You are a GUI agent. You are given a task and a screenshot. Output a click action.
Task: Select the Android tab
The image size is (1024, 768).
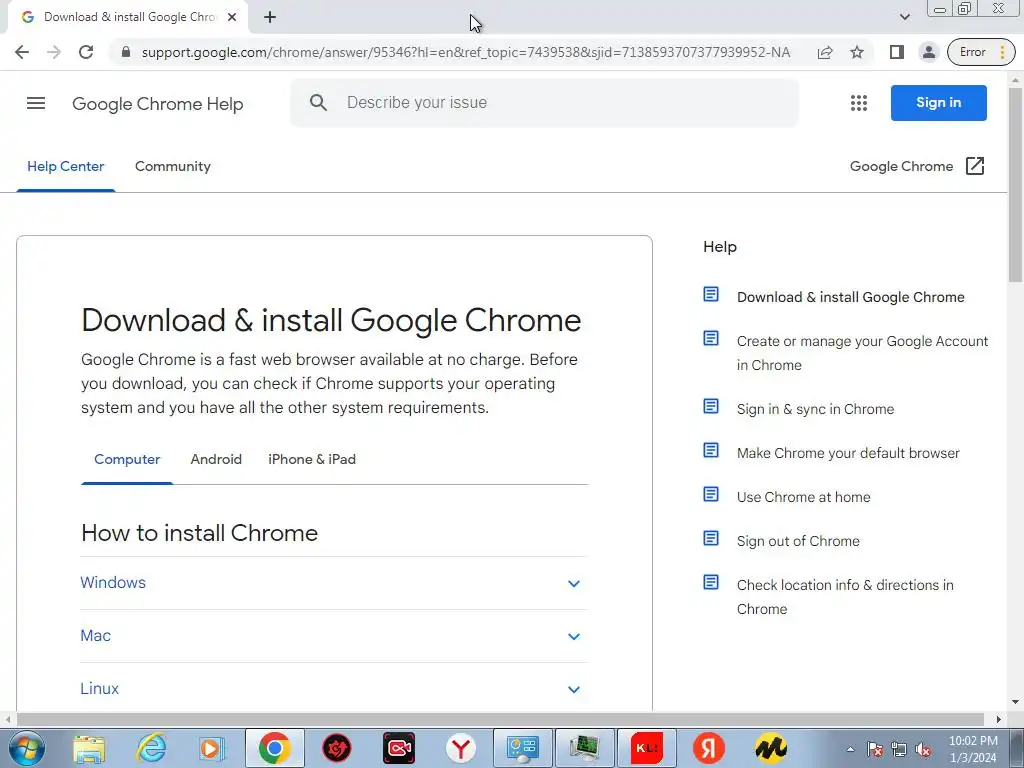pos(216,459)
